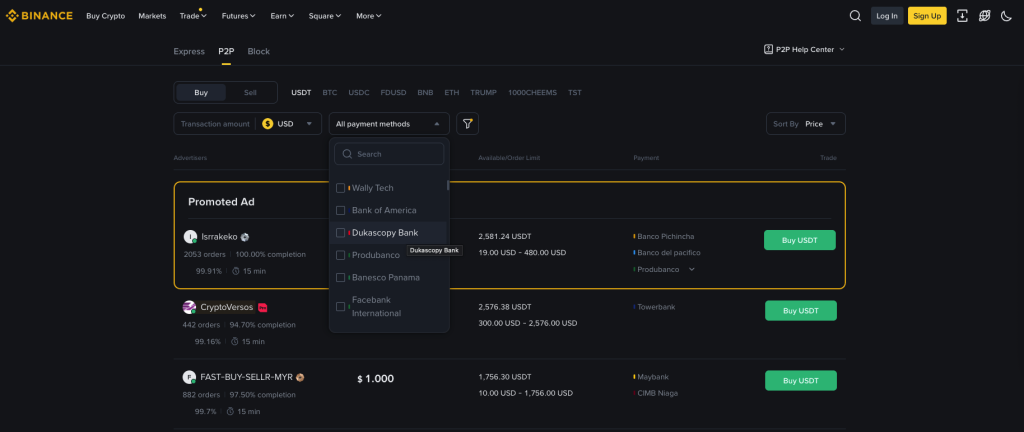Click Buy USDT for FAST-BUY-SELLR-MYR ad
The width and height of the screenshot is (1024, 432).
pos(801,380)
